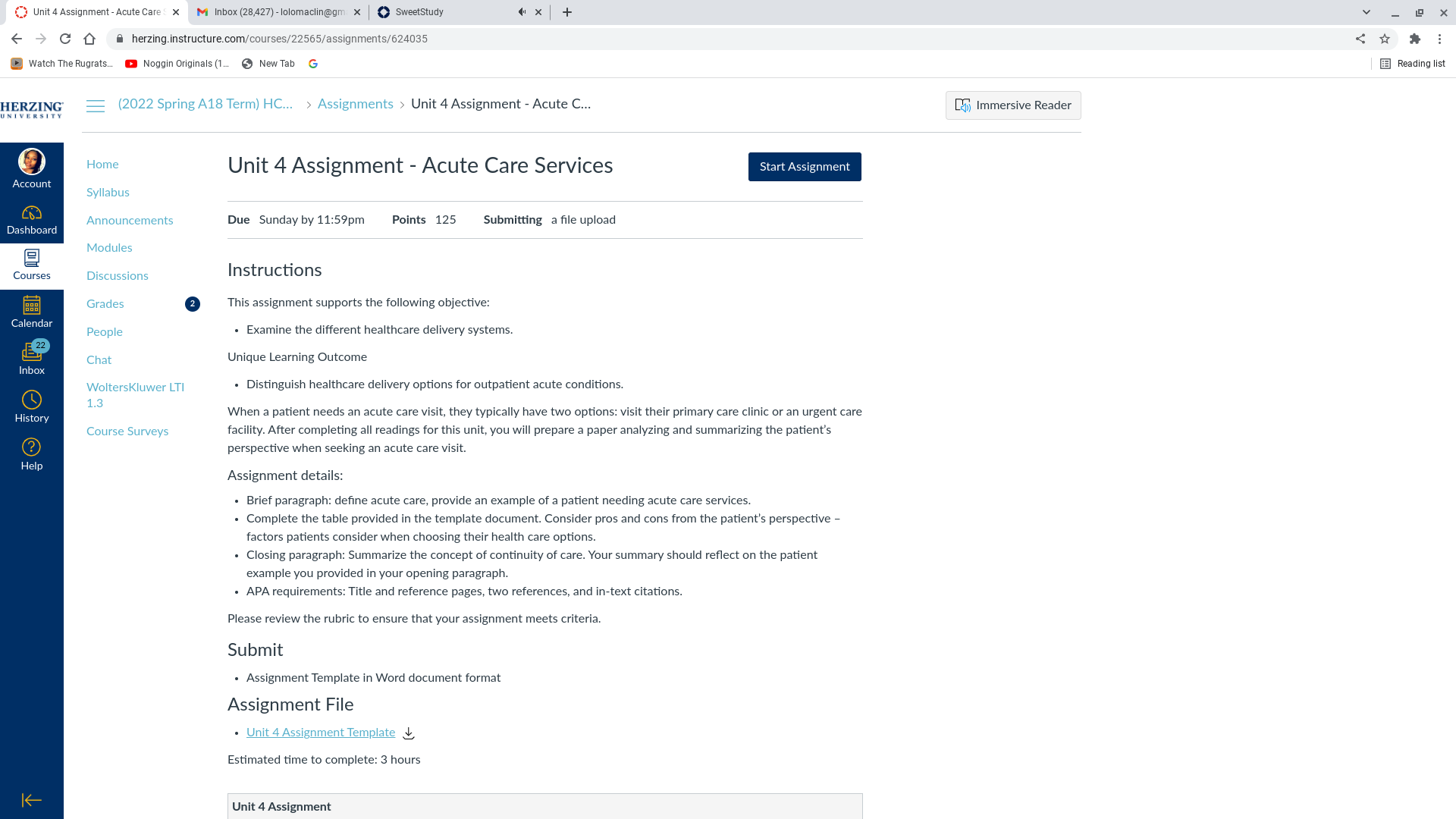Open WoltersKluwer LTI 1.3 link

point(136,395)
